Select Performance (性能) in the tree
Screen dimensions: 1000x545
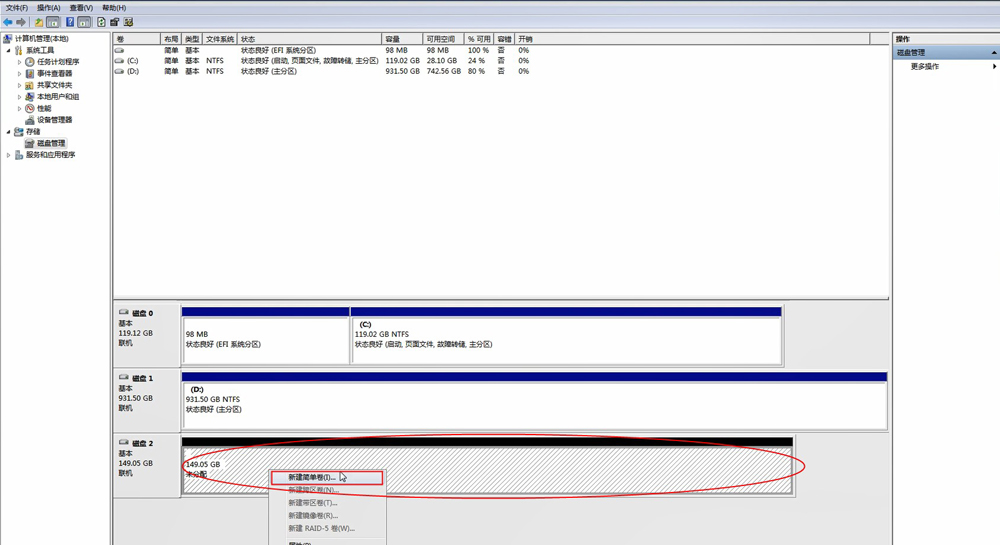[44, 108]
